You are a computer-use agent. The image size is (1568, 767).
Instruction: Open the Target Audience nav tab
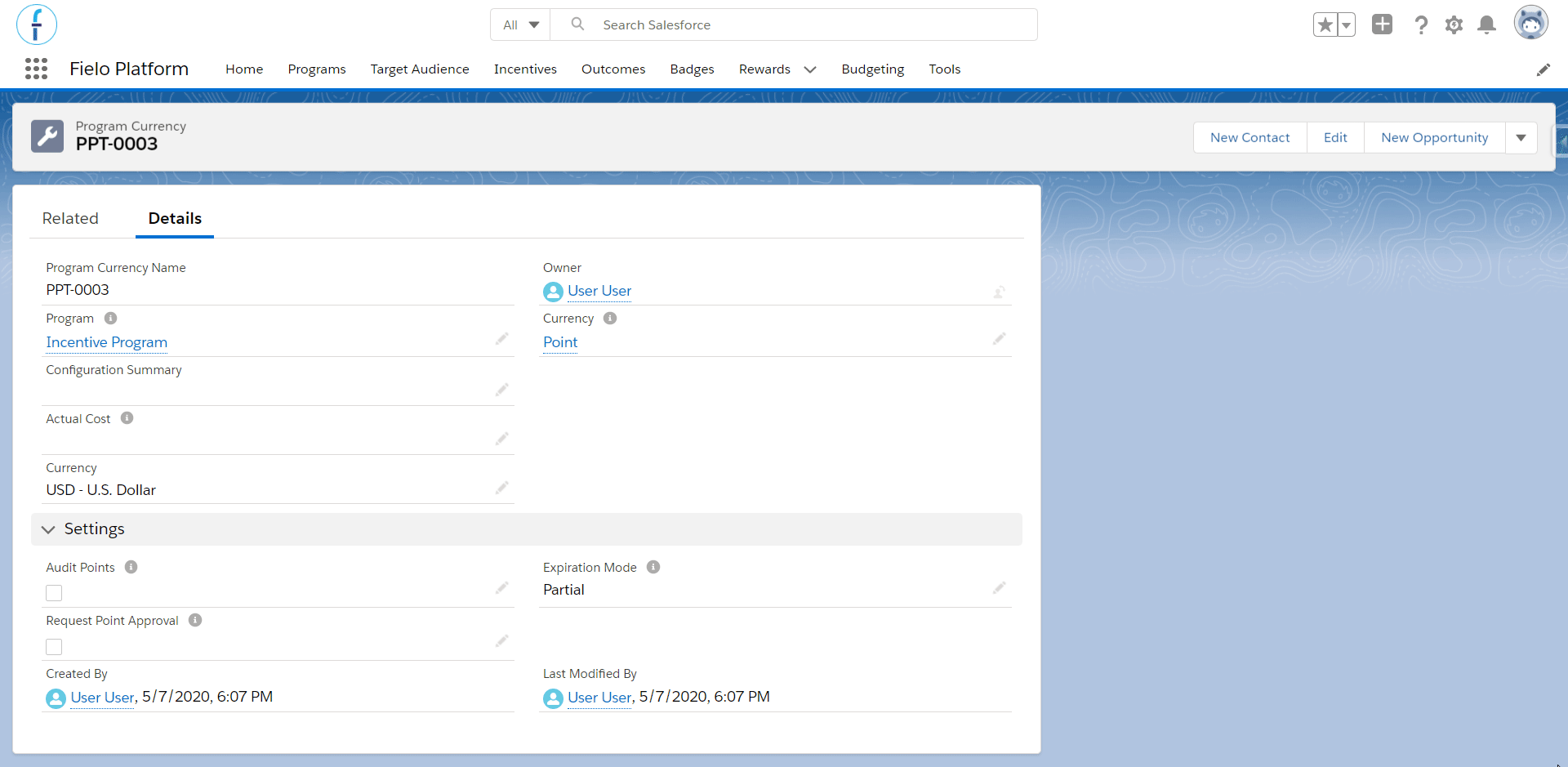click(420, 69)
